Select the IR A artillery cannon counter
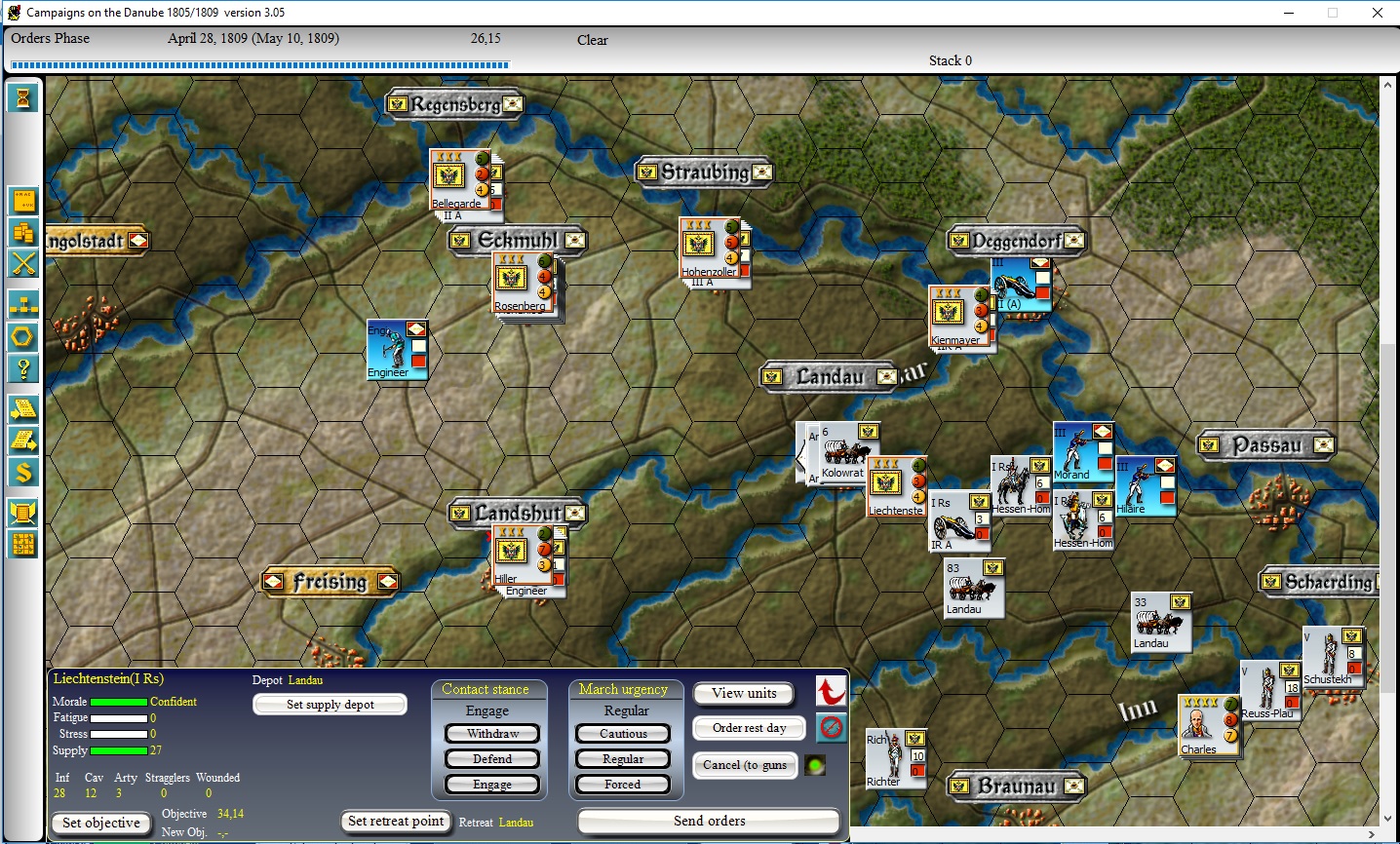Viewport: 1400px width, 844px height. (959, 522)
